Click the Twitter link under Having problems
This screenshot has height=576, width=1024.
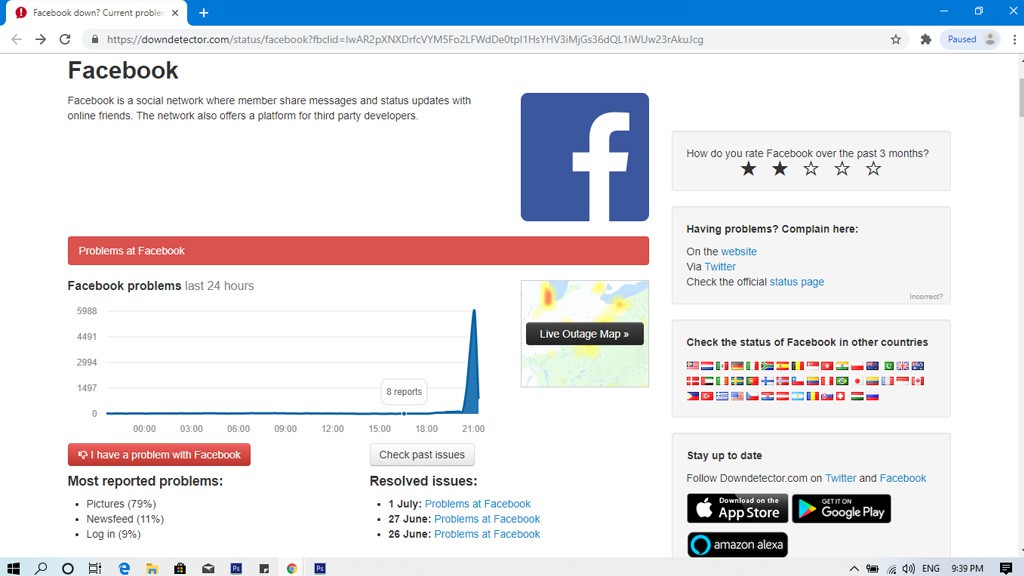pyautogui.click(x=720, y=266)
